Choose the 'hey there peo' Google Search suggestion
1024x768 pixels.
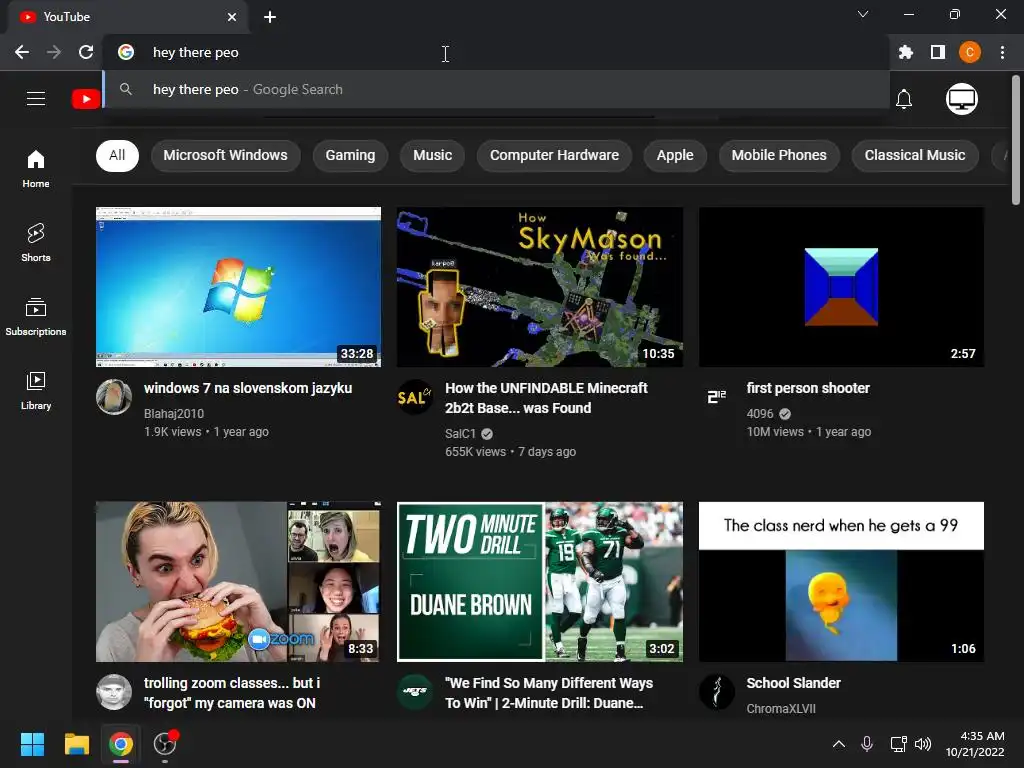click(496, 89)
